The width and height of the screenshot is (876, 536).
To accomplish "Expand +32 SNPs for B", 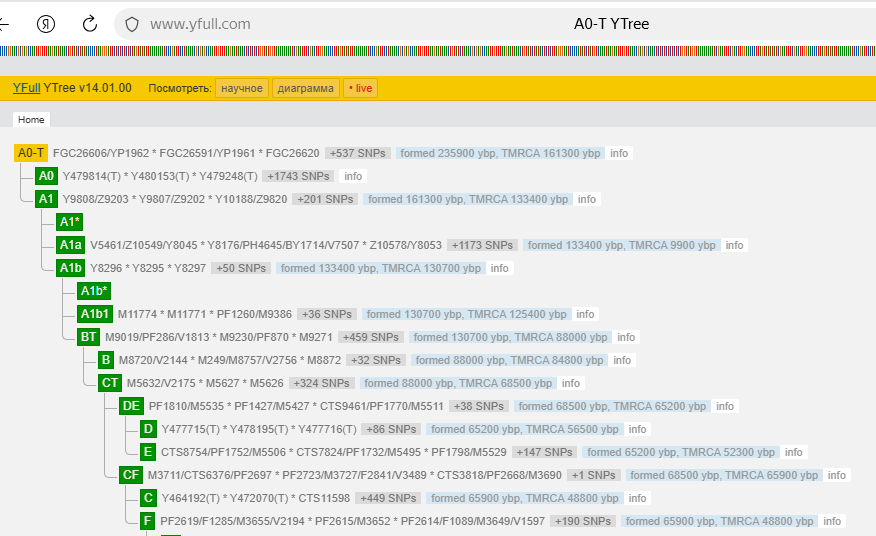I will [x=375, y=360].
